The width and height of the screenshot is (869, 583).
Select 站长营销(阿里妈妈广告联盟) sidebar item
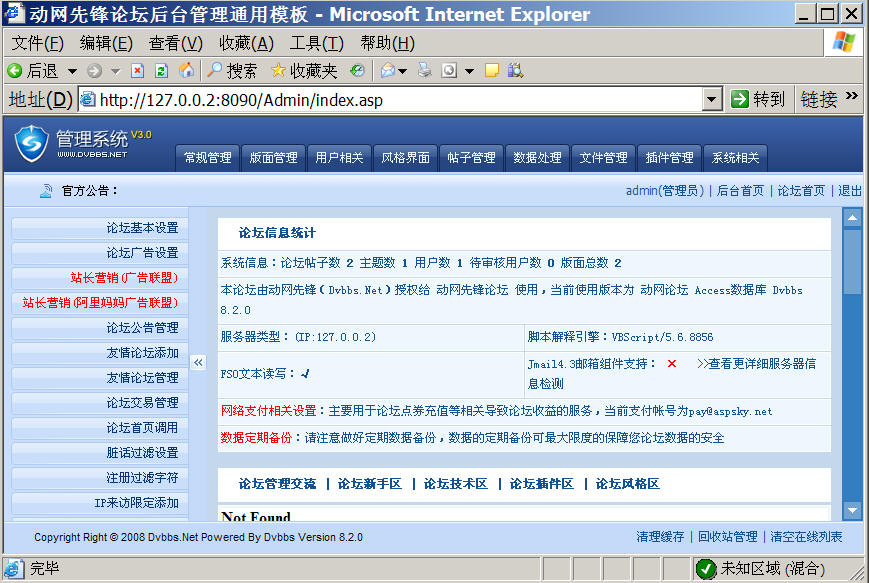coord(100,303)
